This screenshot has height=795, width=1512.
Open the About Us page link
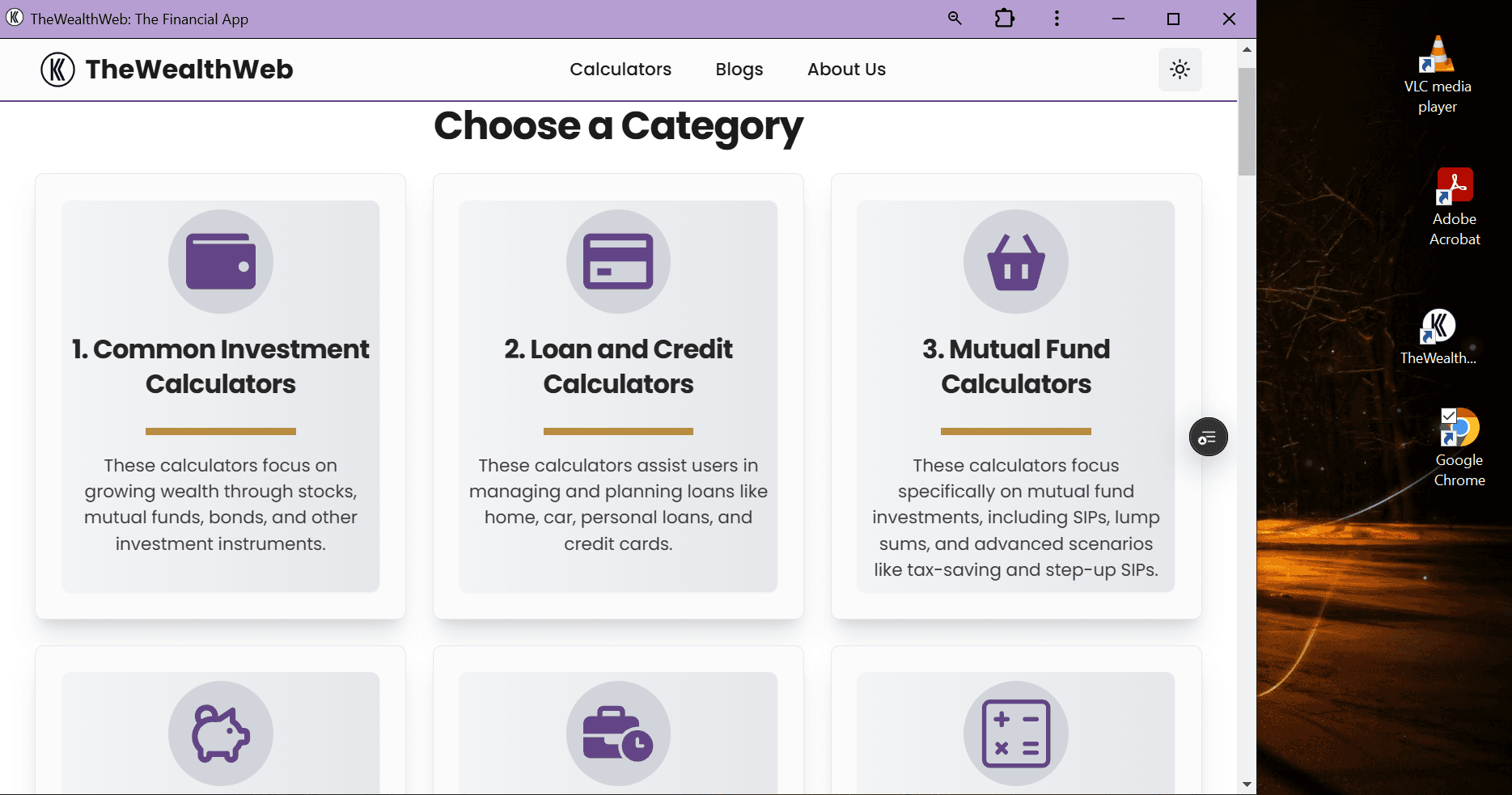[846, 70]
